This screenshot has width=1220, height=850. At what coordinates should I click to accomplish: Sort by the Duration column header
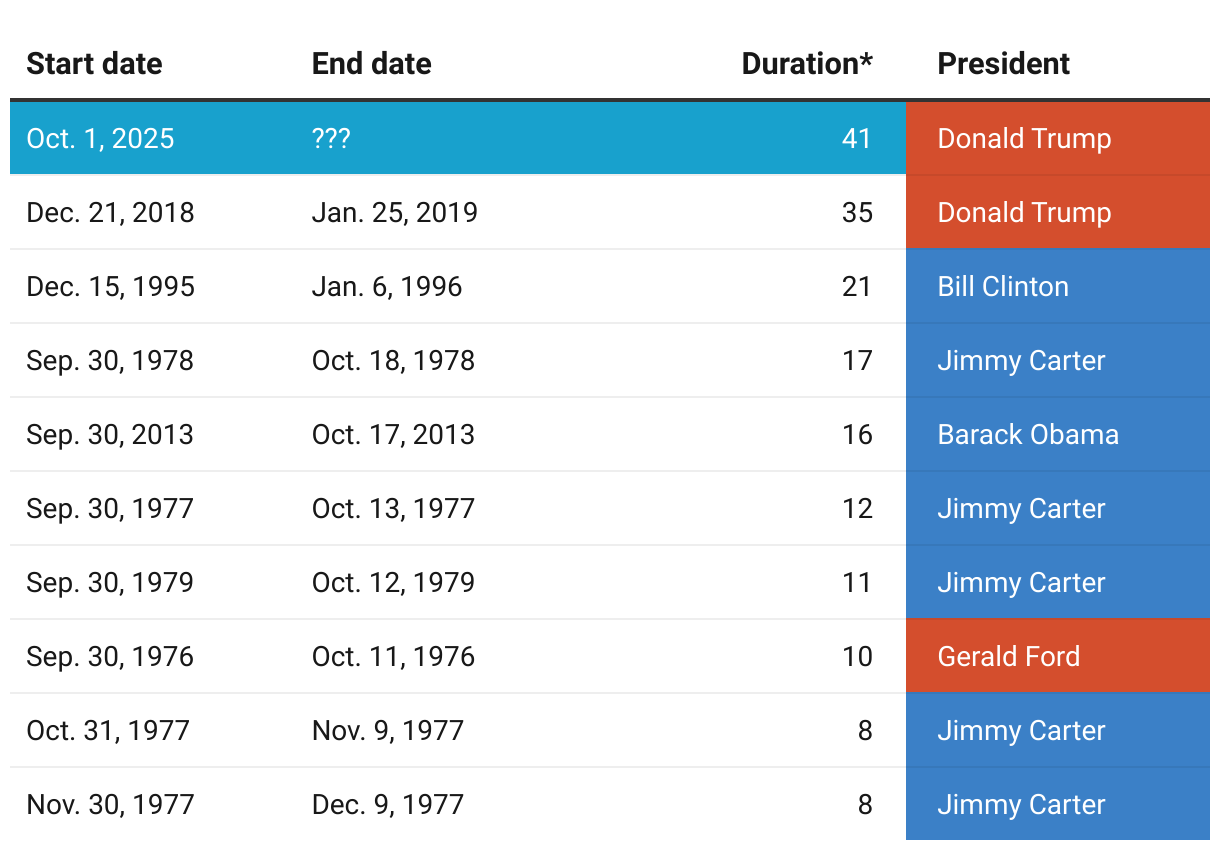(806, 64)
